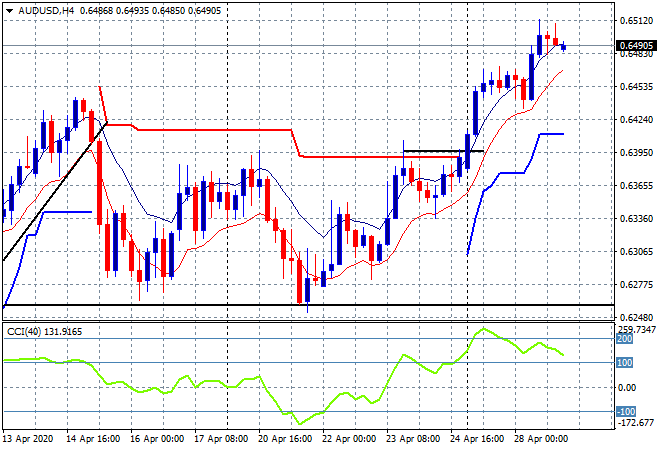Click the 0.62480 price scale label

(x=636, y=317)
